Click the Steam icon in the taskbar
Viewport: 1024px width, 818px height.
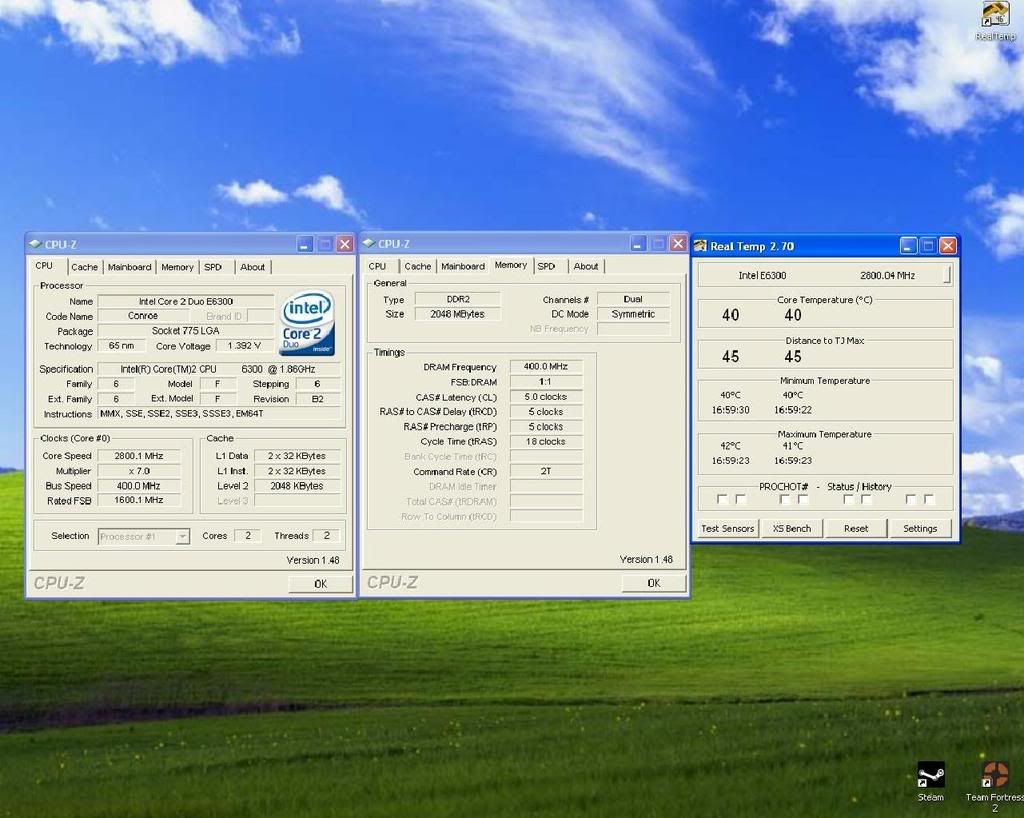(x=930, y=776)
